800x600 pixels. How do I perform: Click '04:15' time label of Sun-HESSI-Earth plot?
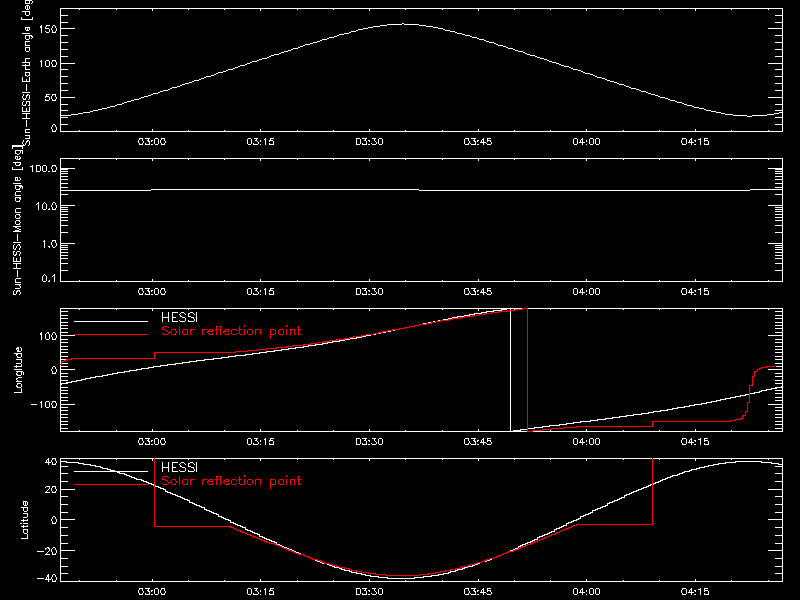[x=695, y=142]
